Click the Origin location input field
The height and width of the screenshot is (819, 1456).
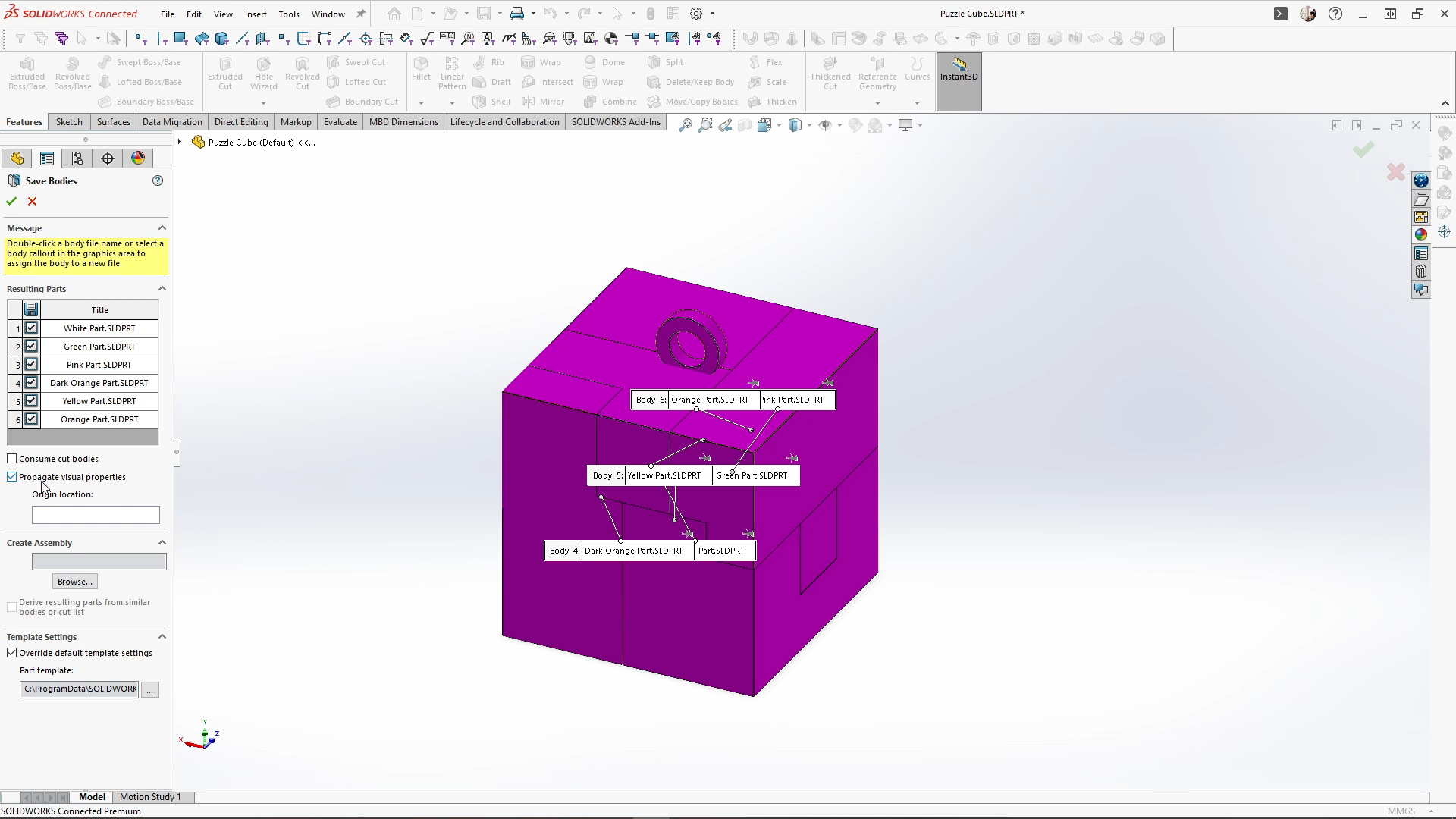tap(96, 515)
